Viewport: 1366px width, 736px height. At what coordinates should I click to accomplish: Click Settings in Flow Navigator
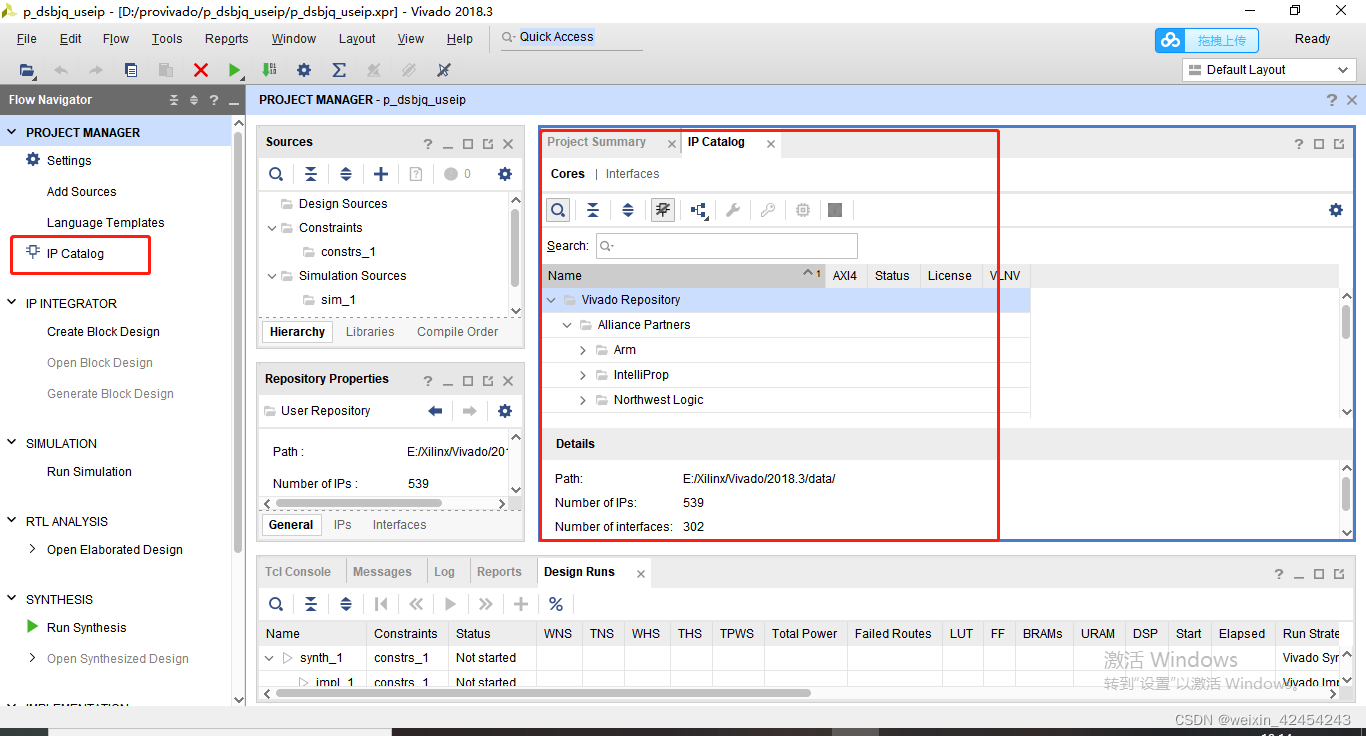69,161
